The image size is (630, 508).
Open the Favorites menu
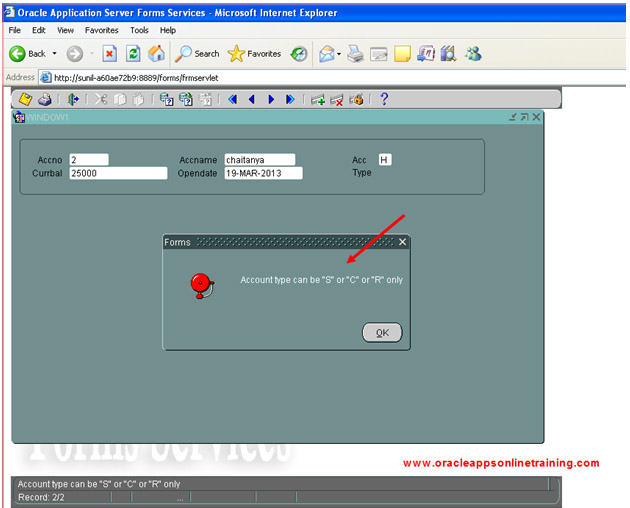101,30
